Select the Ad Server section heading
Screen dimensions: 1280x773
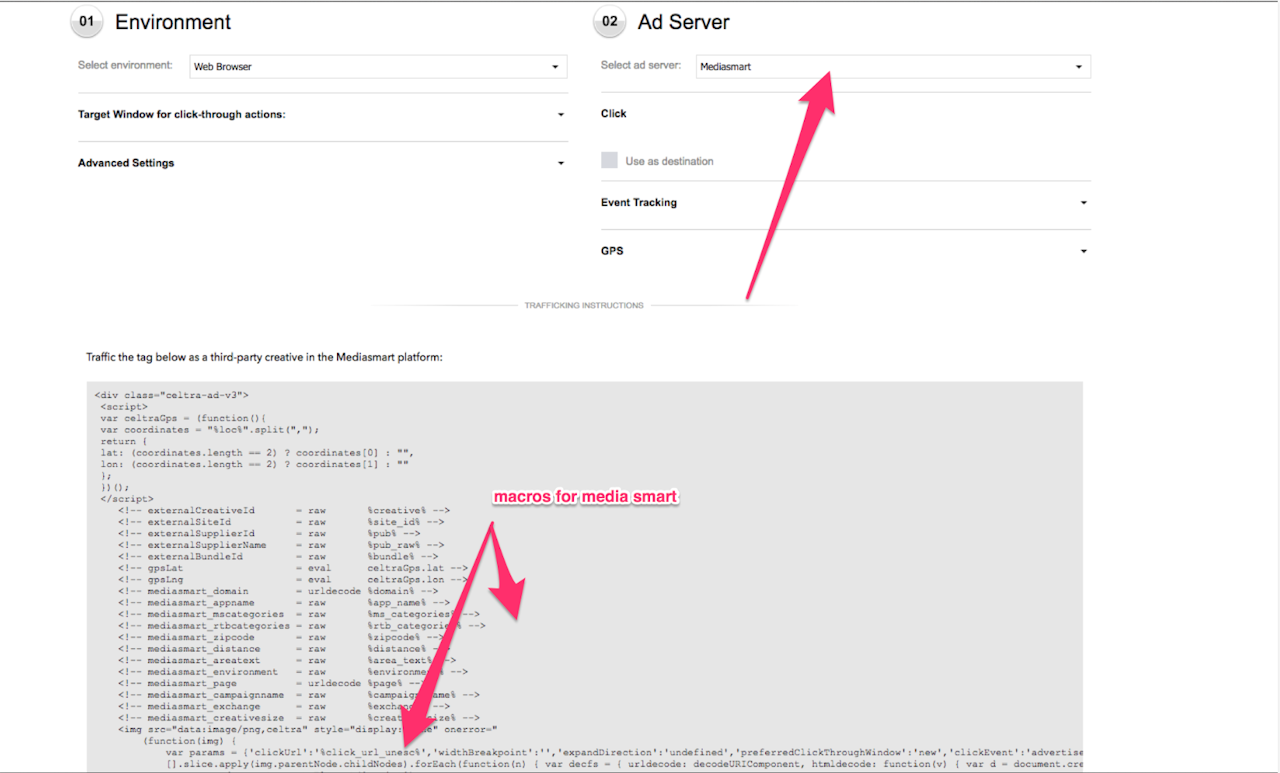pos(684,22)
